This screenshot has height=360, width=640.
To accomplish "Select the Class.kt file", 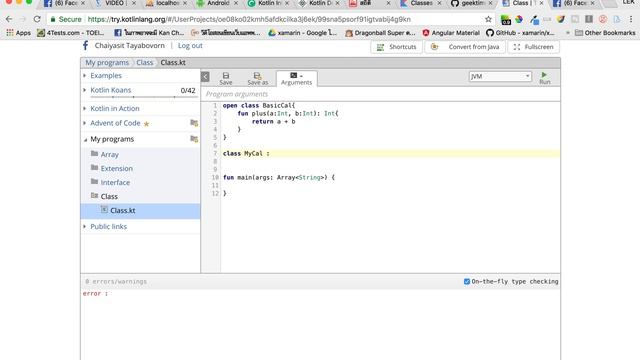I will pos(140,211).
